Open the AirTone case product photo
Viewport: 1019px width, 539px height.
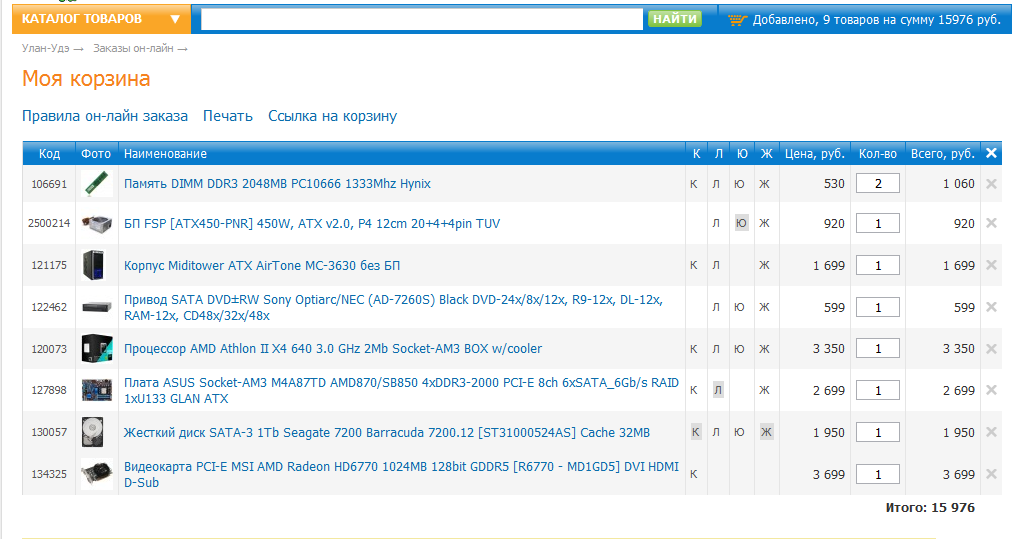96,265
